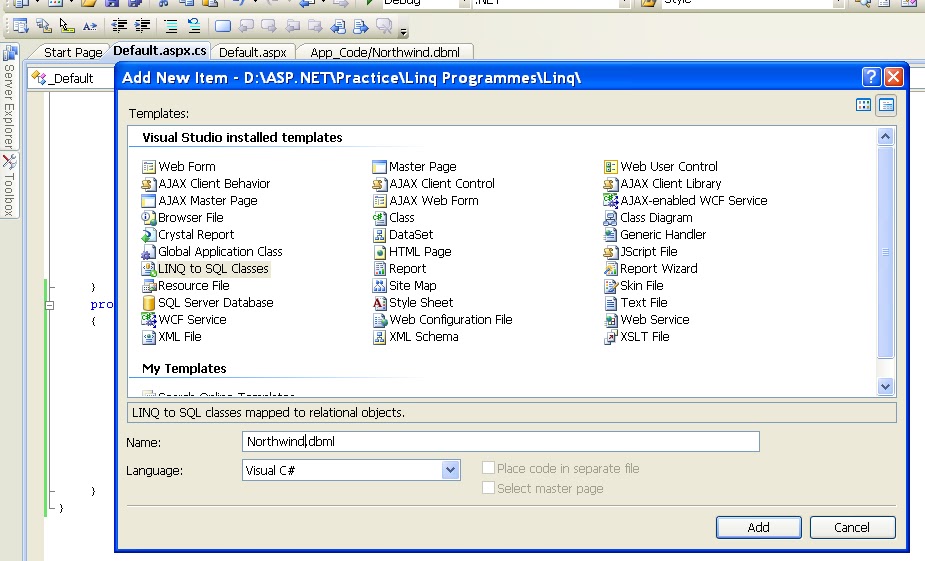Open App_Code/Northwind.dbml tab
The height and width of the screenshot is (561, 925).
(385, 52)
